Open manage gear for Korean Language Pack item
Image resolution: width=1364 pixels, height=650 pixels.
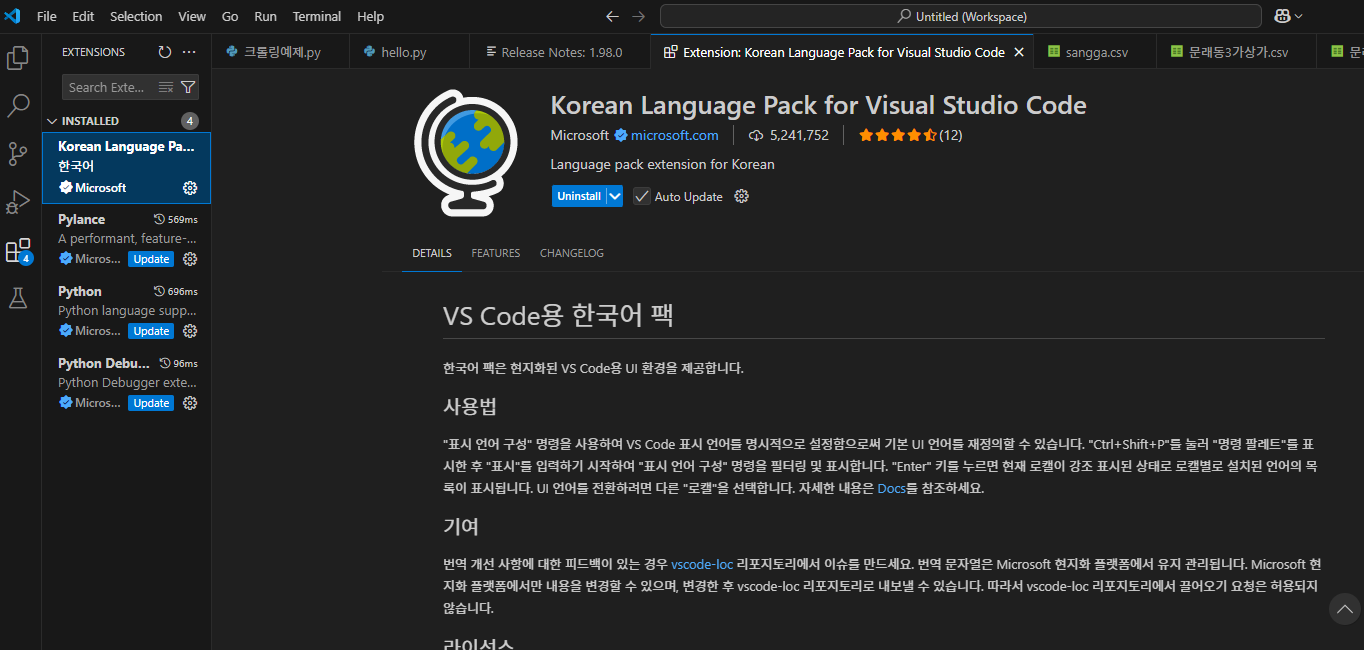pyautogui.click(x=190, y=188)
